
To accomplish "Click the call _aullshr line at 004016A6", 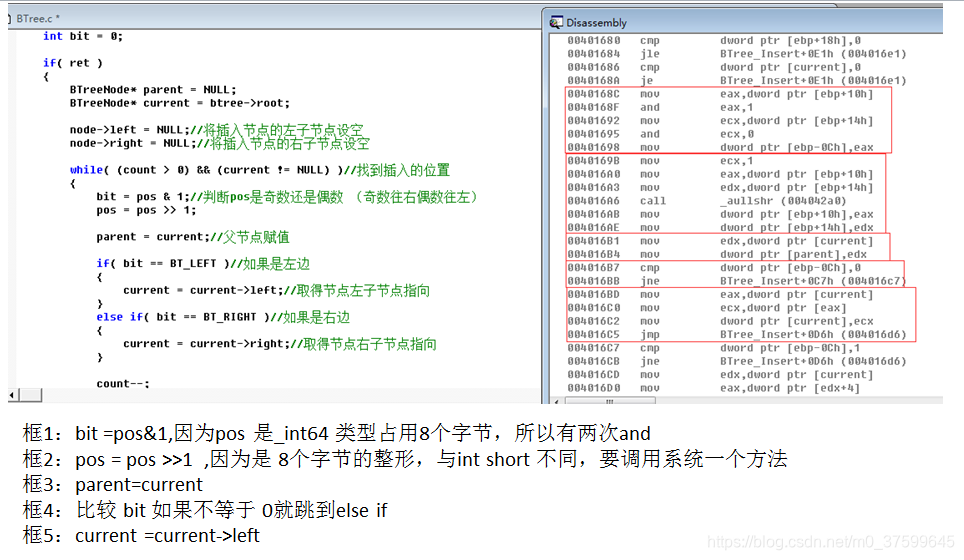I will coord(706,201).
